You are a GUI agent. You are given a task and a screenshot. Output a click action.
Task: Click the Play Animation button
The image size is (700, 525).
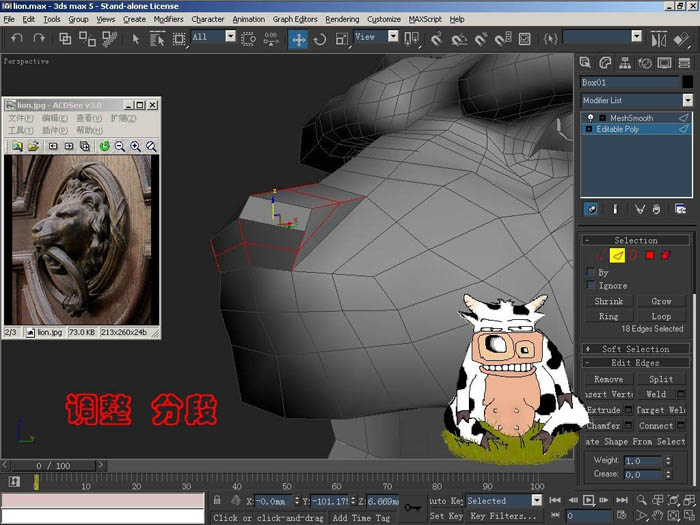coord(588,500)
